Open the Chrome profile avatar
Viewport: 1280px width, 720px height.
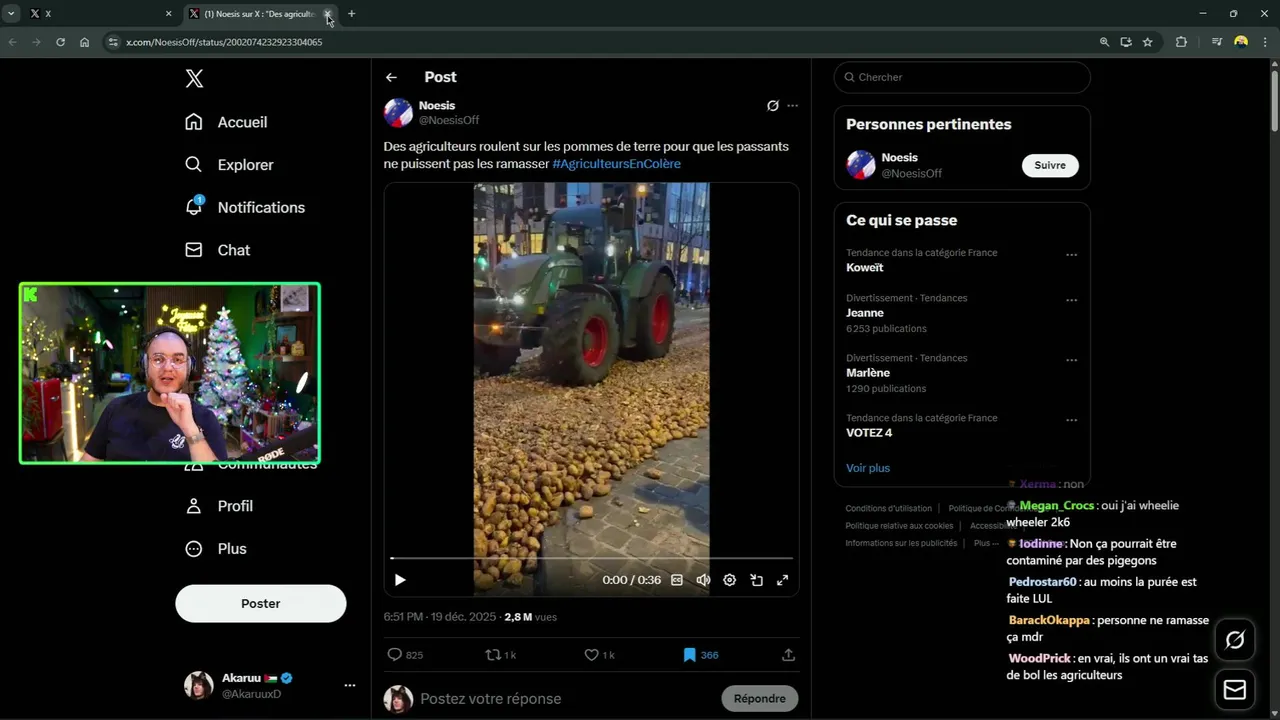tap(1241, 42)
